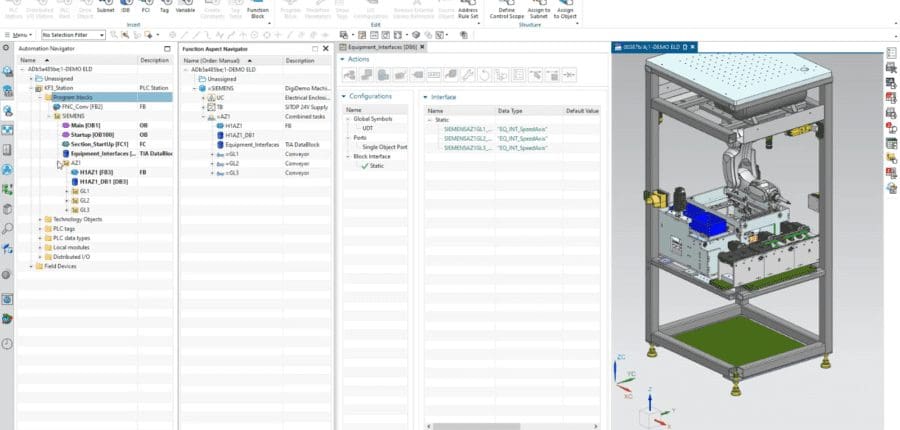Open the magnifier search tab in left sidebar
This screenshot has height=430, width=900.
(7, 229)
